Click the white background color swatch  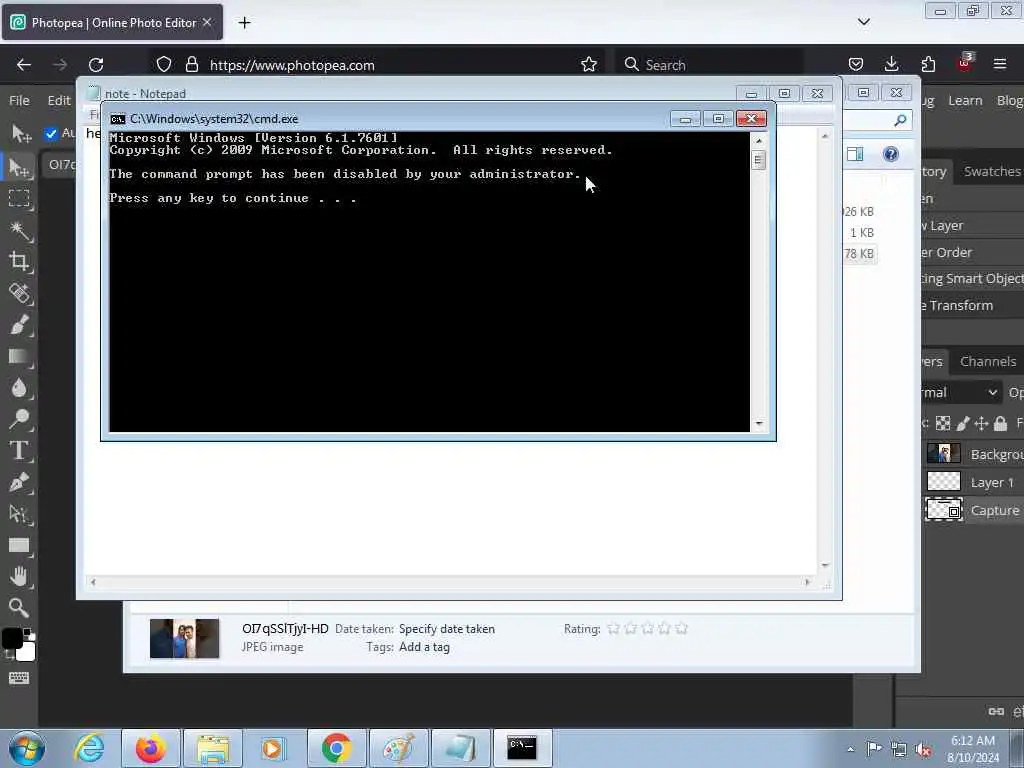pos(28,652)
